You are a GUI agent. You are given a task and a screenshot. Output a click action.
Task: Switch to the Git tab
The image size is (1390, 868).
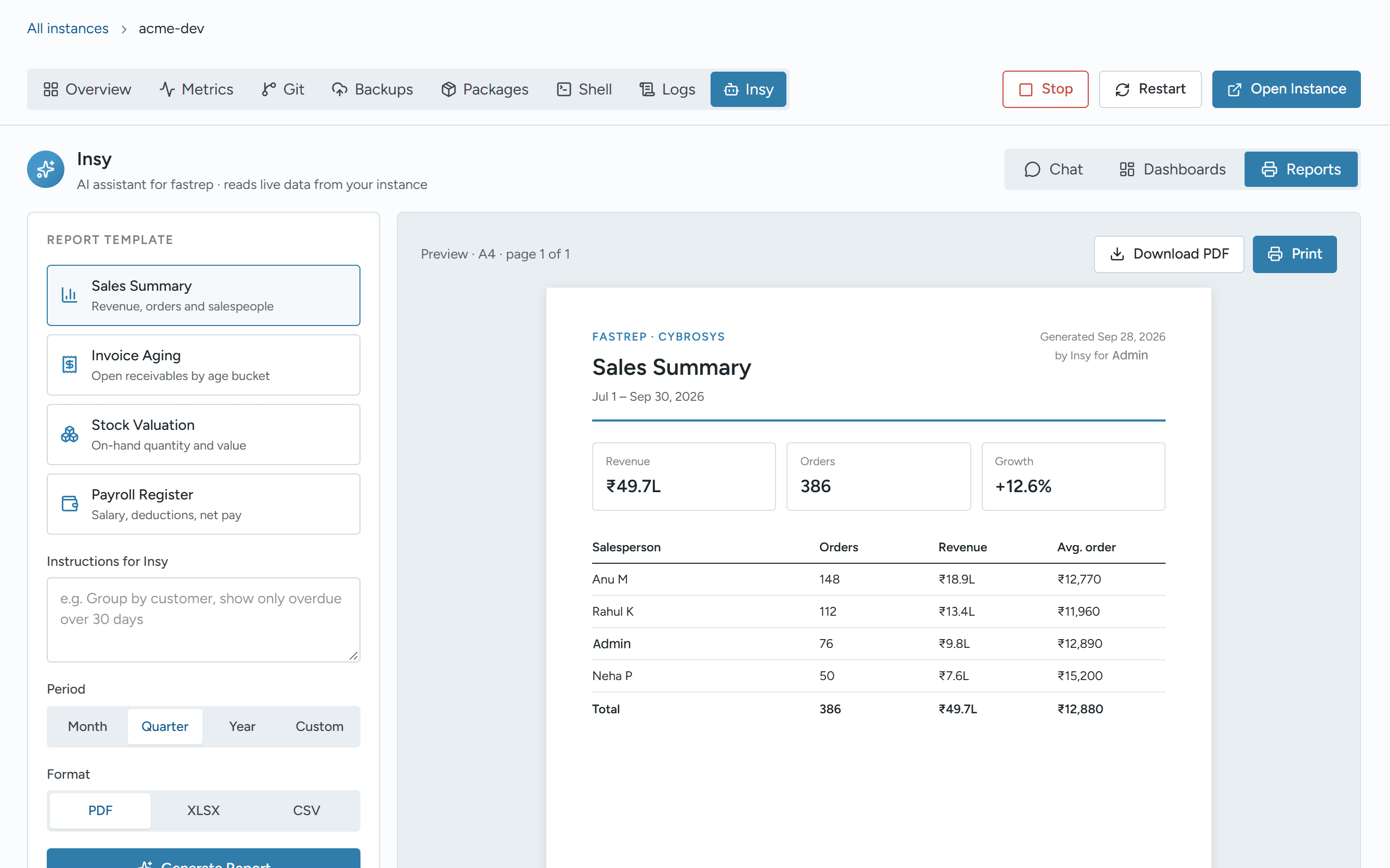pos(283,89)
